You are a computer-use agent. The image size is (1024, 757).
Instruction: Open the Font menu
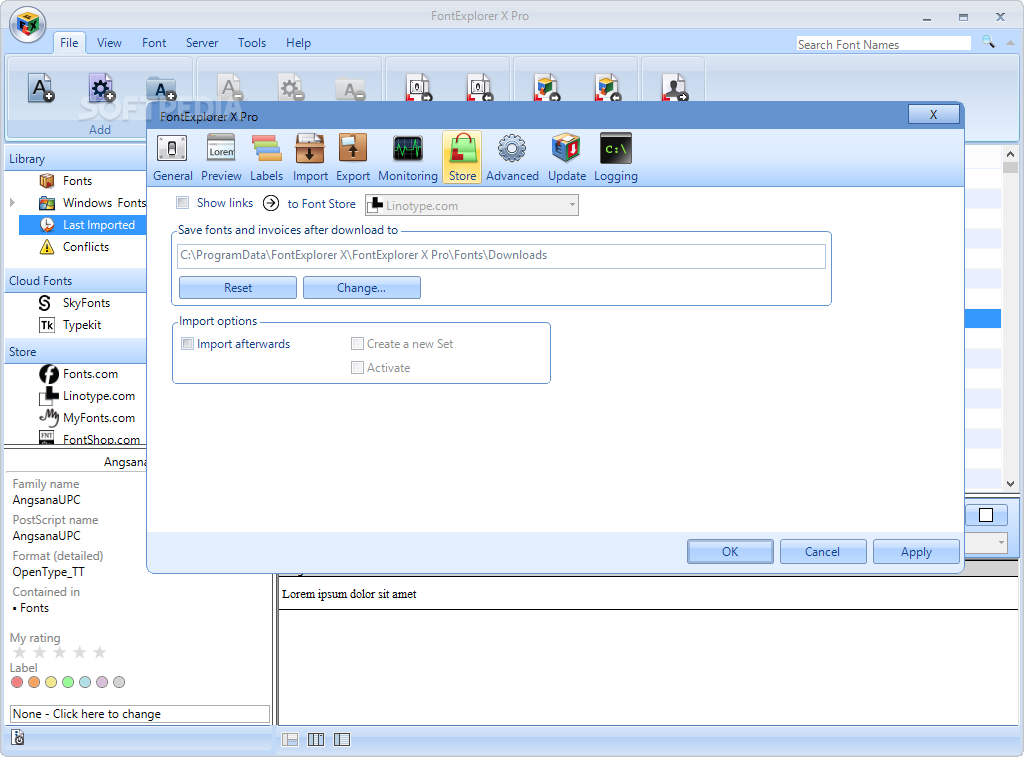pyautogui.click(x=154, y=42)
